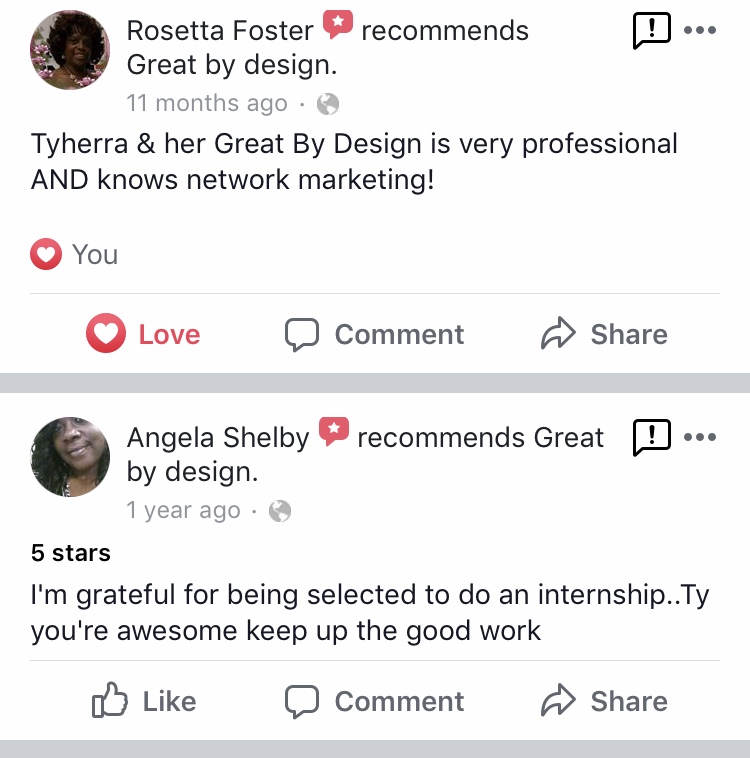Screen dimensions: 750x758
Task: Visit Rosetta Foster's profile name link
Action: click(220, 31)
